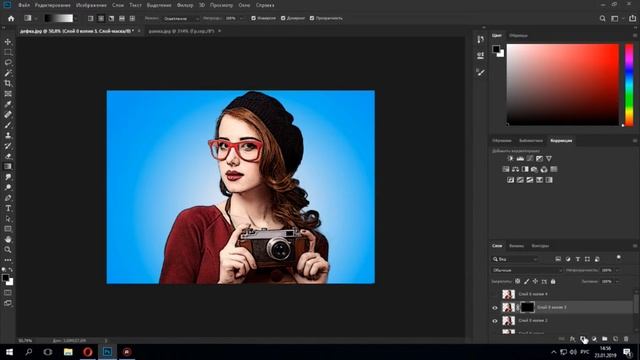Select the Magic Wand tool
Screen dimensions: 640x360
[8, 73]
